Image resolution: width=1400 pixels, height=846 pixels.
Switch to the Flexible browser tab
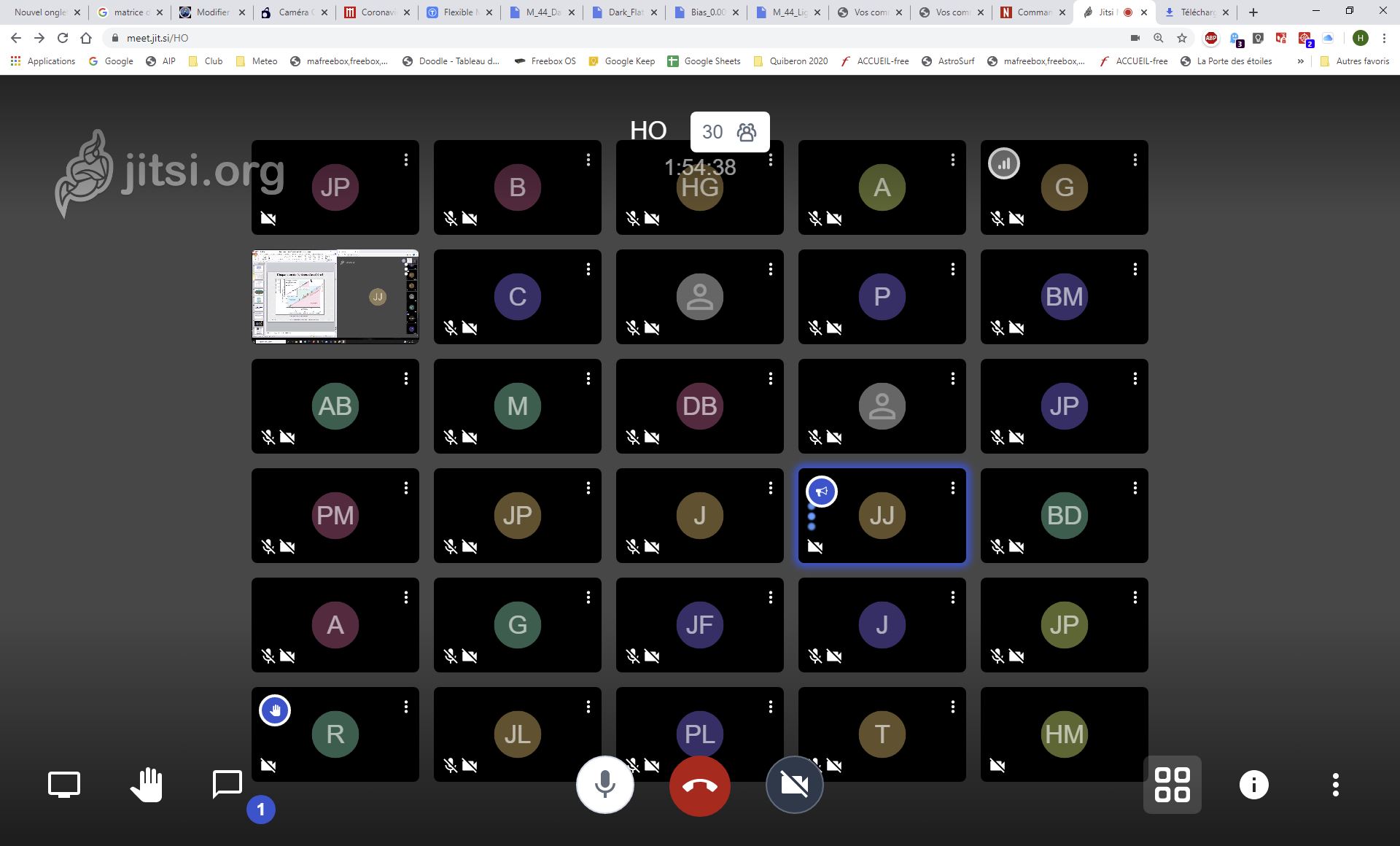[459, 12]
